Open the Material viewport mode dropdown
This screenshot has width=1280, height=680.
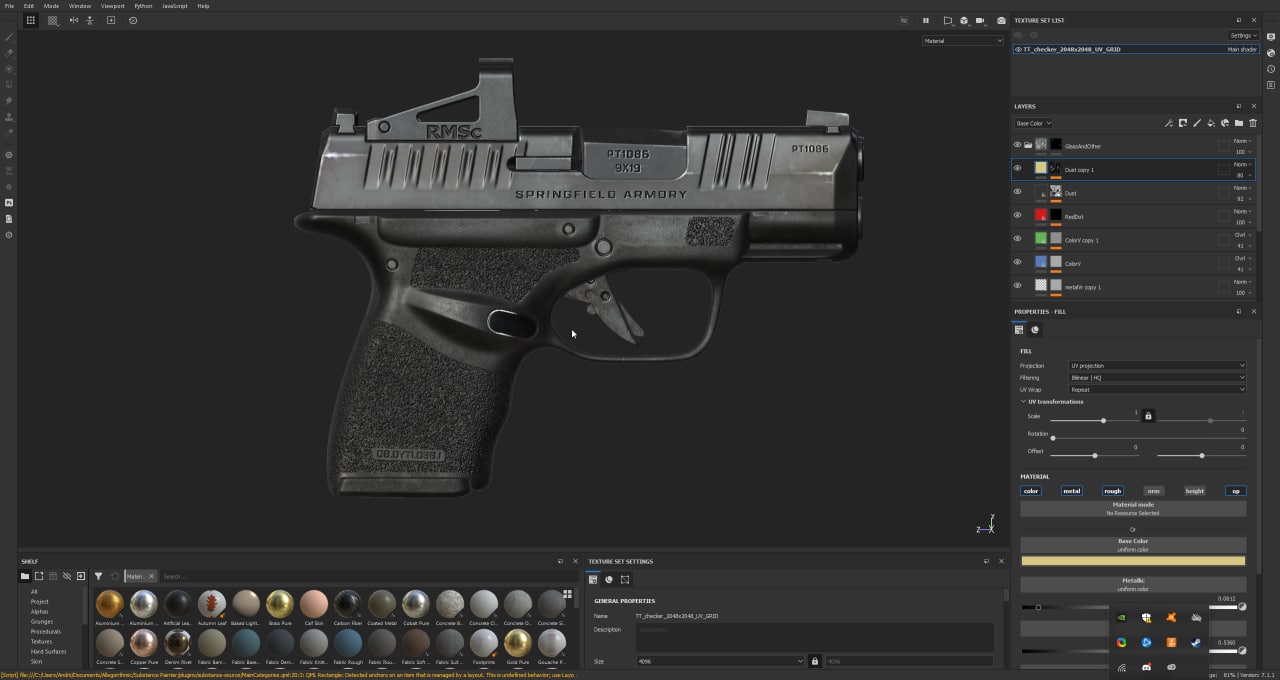tap(963, 41)
